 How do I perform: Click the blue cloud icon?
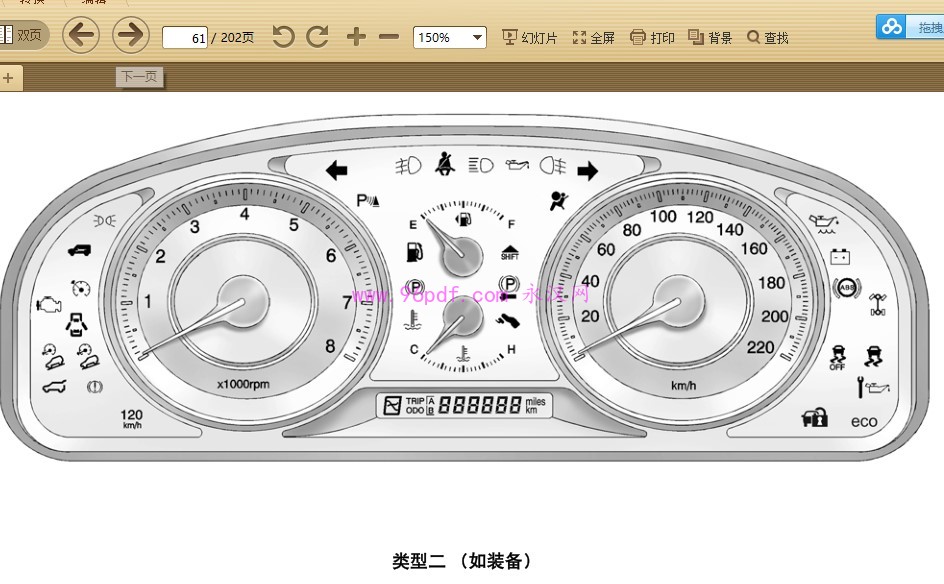coord(891,27)
